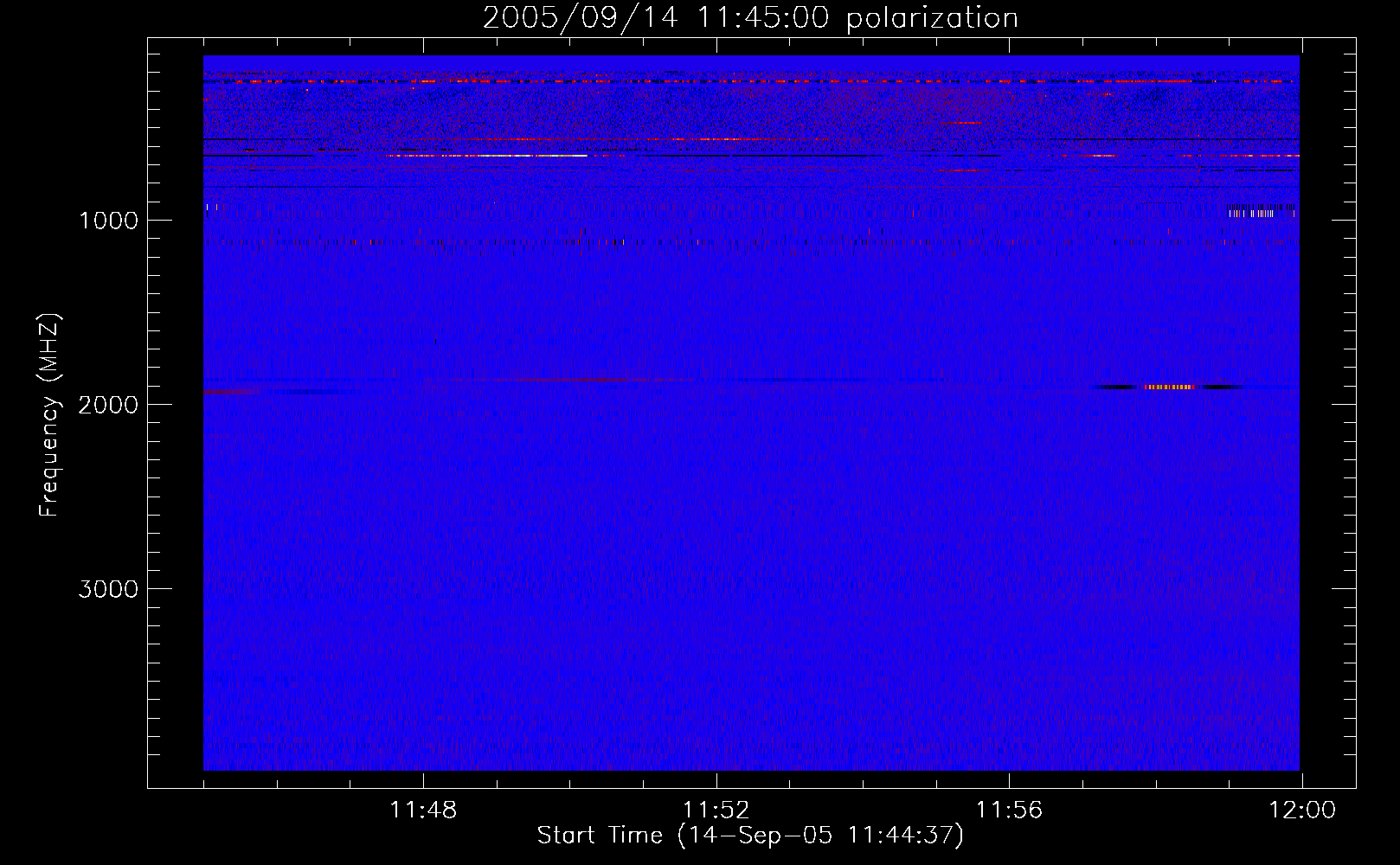This screenshot has height=865, width=1400.
Task: Click the plot title "2005/09/14 11:45:00 polarization"
Action: coord(750,17)
